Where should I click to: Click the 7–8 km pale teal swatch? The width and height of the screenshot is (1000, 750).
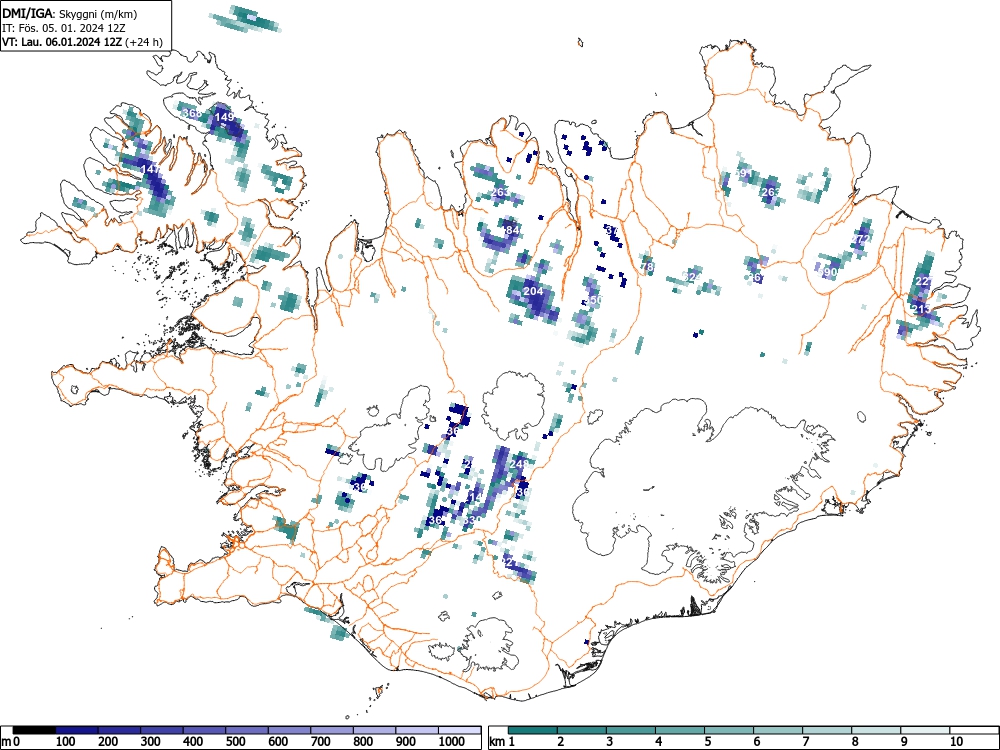pos(827,730)
